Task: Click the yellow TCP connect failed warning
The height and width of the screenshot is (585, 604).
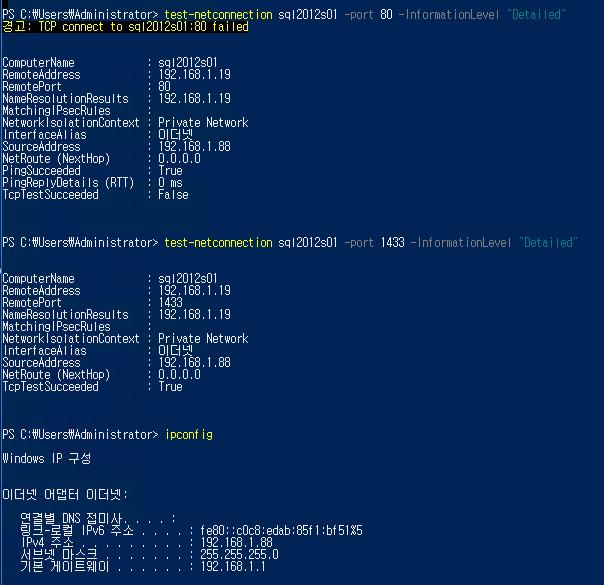Action: click(x=125, y=27)
